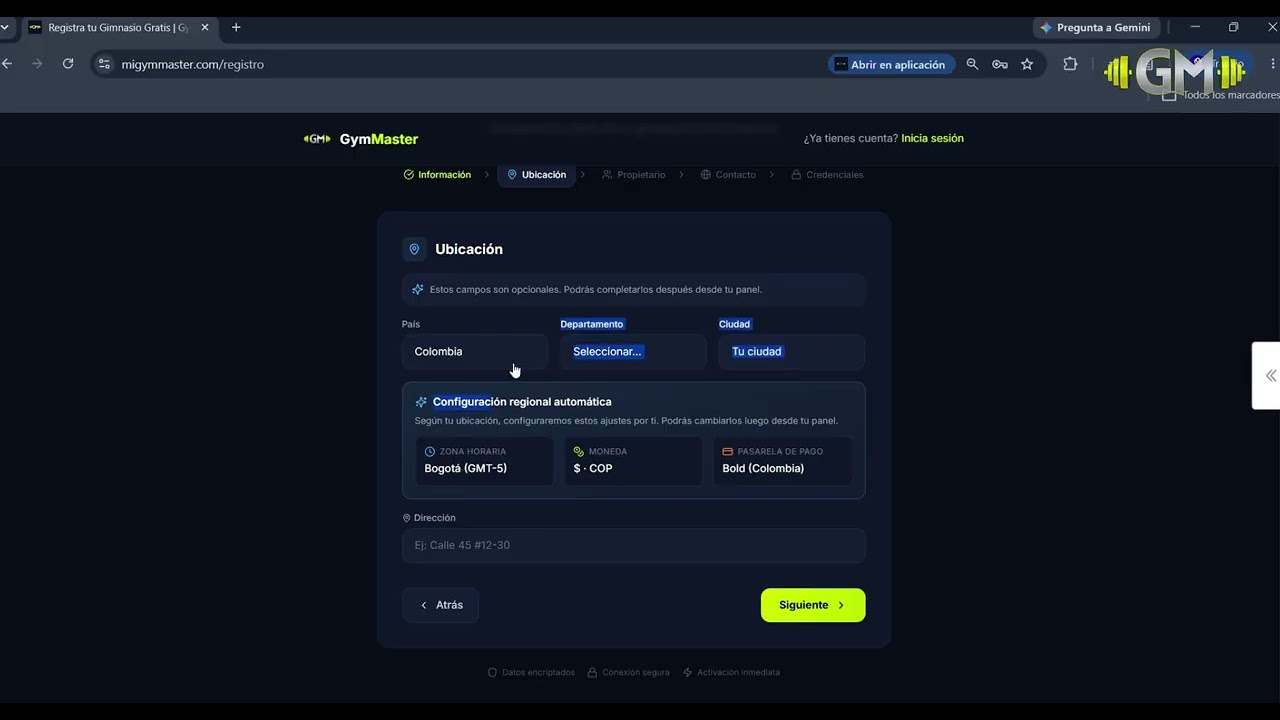This screenshot has width=1280, height=720.
Task: Open the Departamento Seleccionar dropdown
Action: coord(633,352)
